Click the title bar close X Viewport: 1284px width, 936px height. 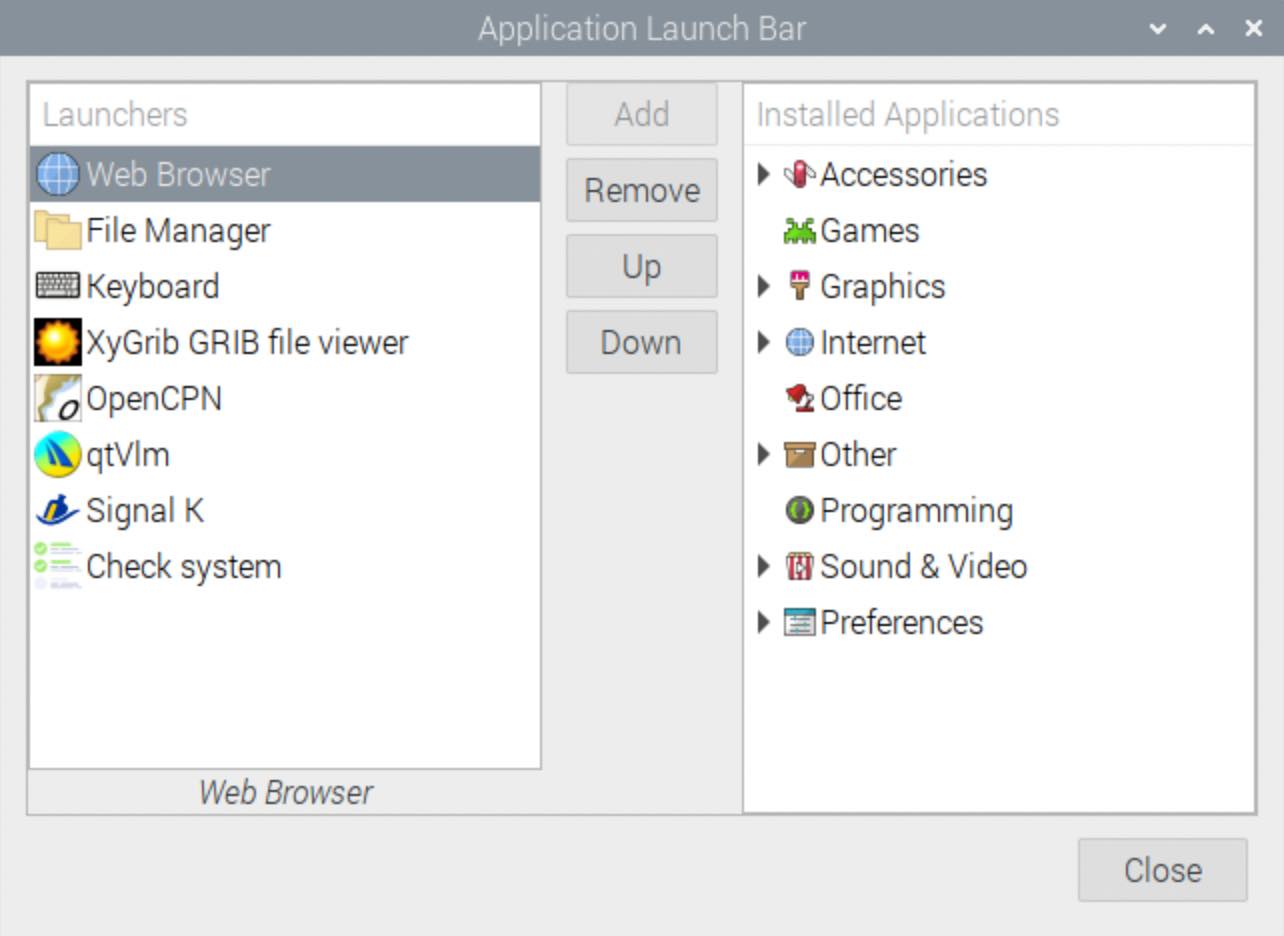click(1253, 29)
